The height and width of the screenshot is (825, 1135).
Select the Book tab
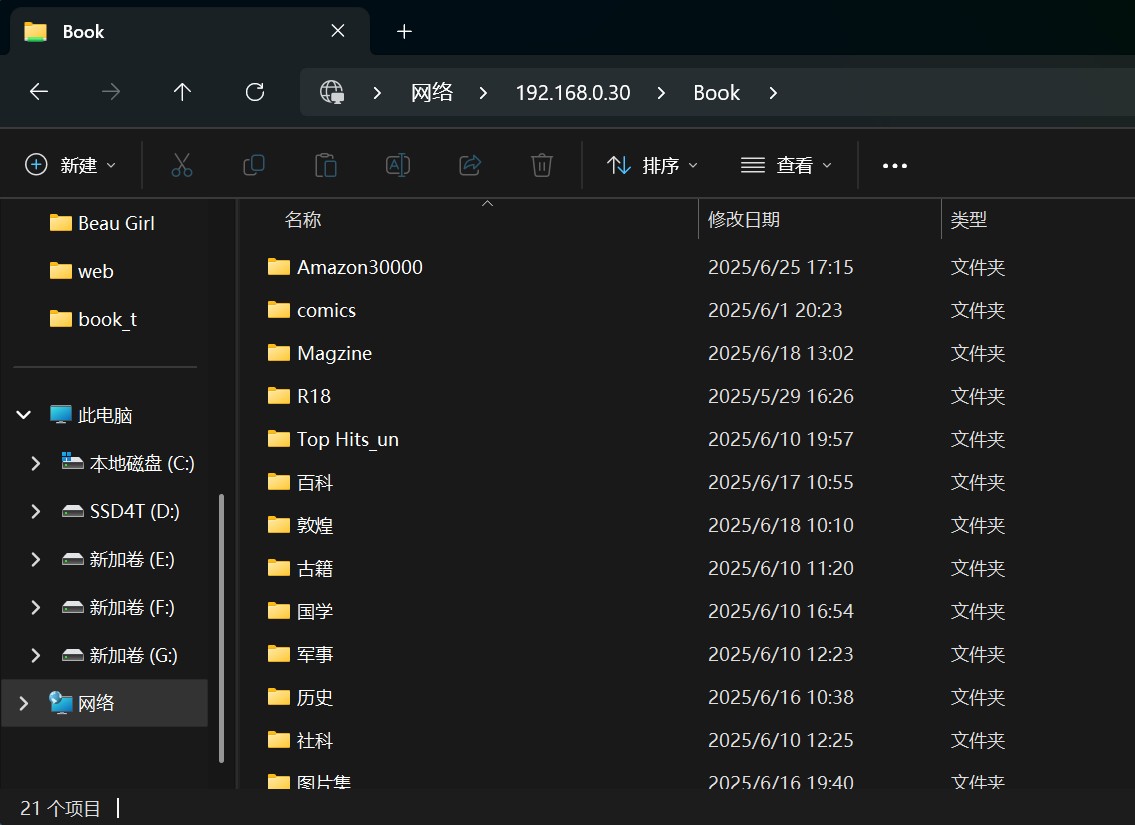[190, 31]
